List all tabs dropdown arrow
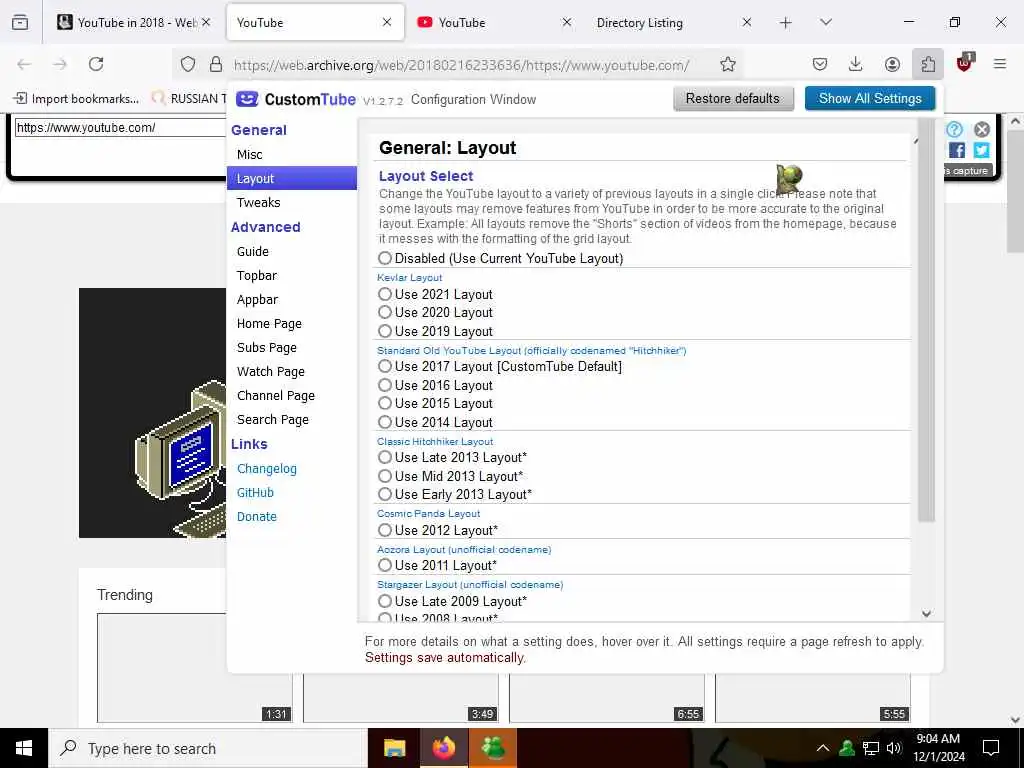The height and width of the screenshot is (768, 1024). 826,22
